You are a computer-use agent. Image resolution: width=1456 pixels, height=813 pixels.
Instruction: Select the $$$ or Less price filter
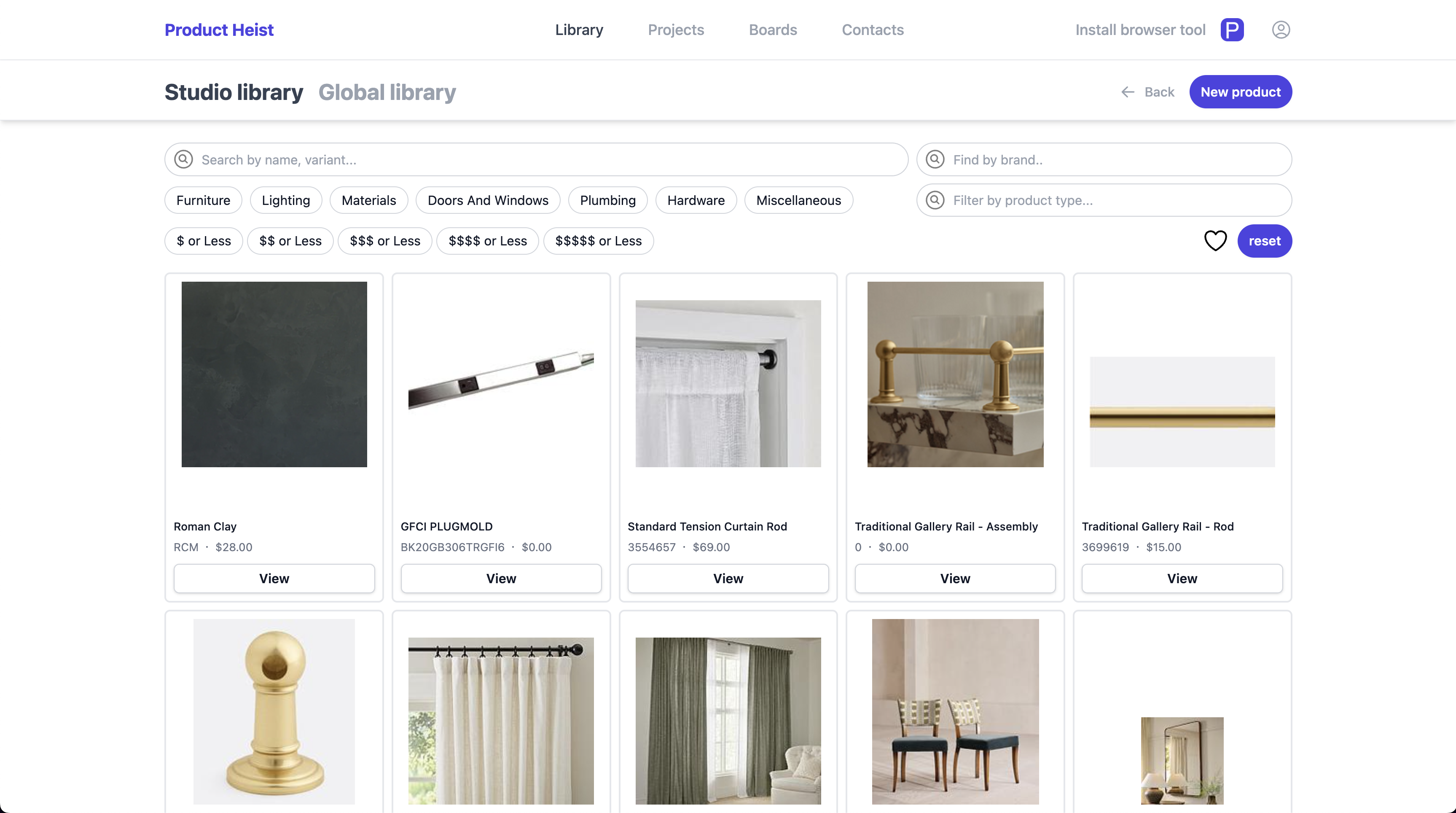[385, 241]
